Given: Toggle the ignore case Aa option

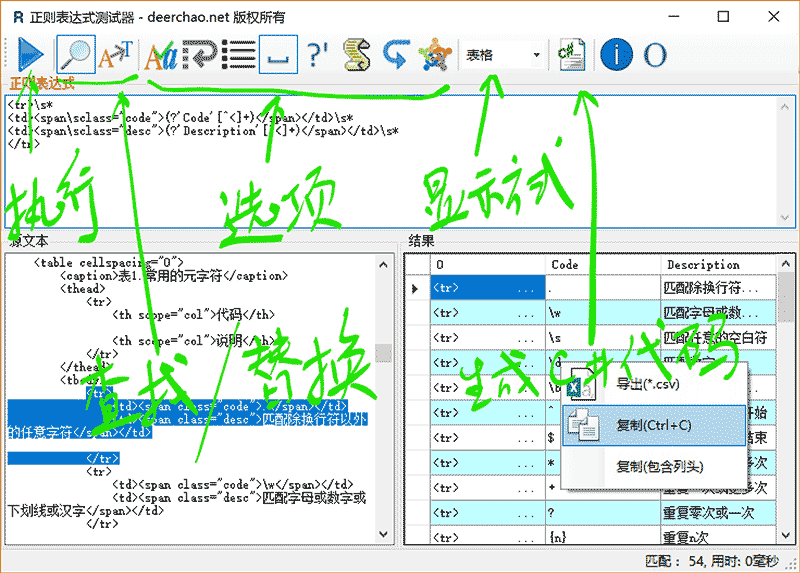Looking at the screenshot, I should point(160,55).
